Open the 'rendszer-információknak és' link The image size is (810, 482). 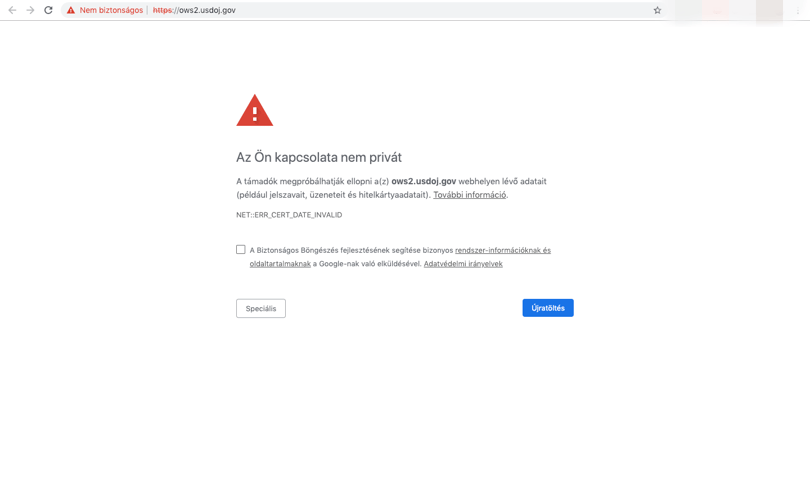point(503,250)
